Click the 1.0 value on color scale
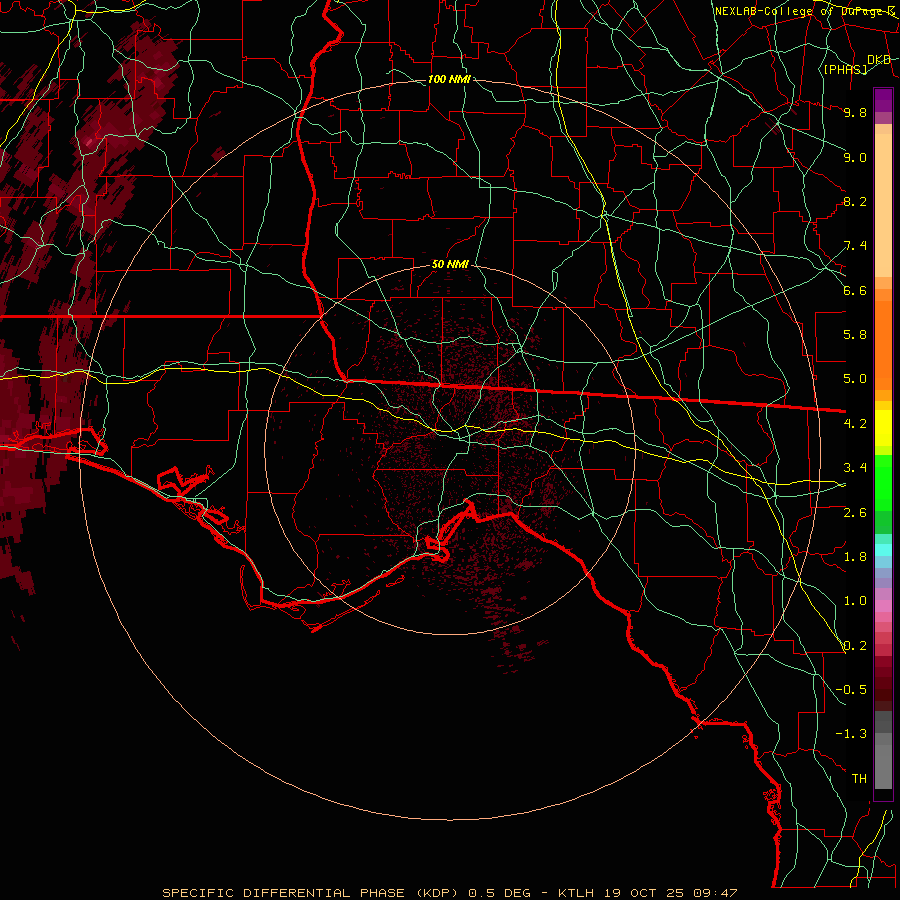900x900 pixels. 855,601
